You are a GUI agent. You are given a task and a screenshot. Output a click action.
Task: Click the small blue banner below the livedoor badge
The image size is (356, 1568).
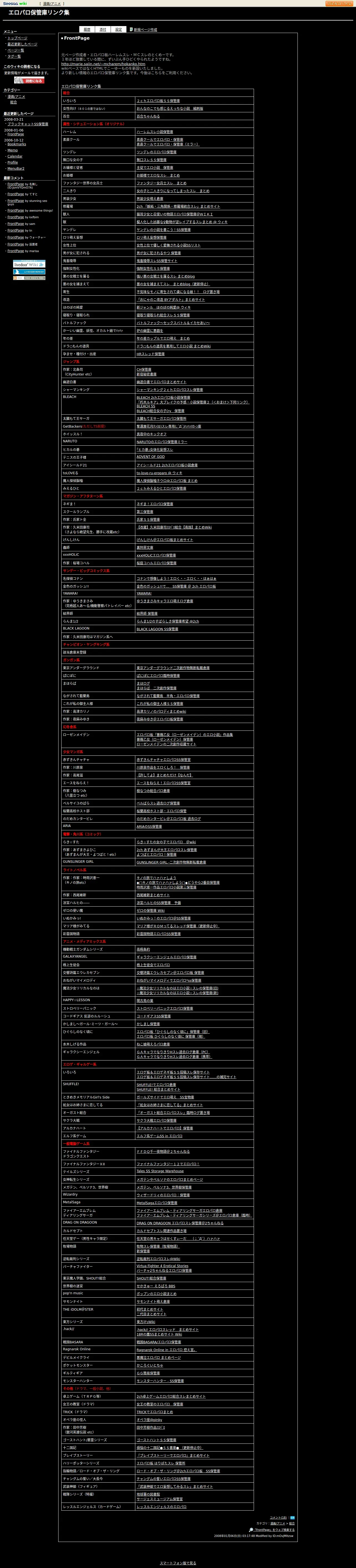click(29, 272)
